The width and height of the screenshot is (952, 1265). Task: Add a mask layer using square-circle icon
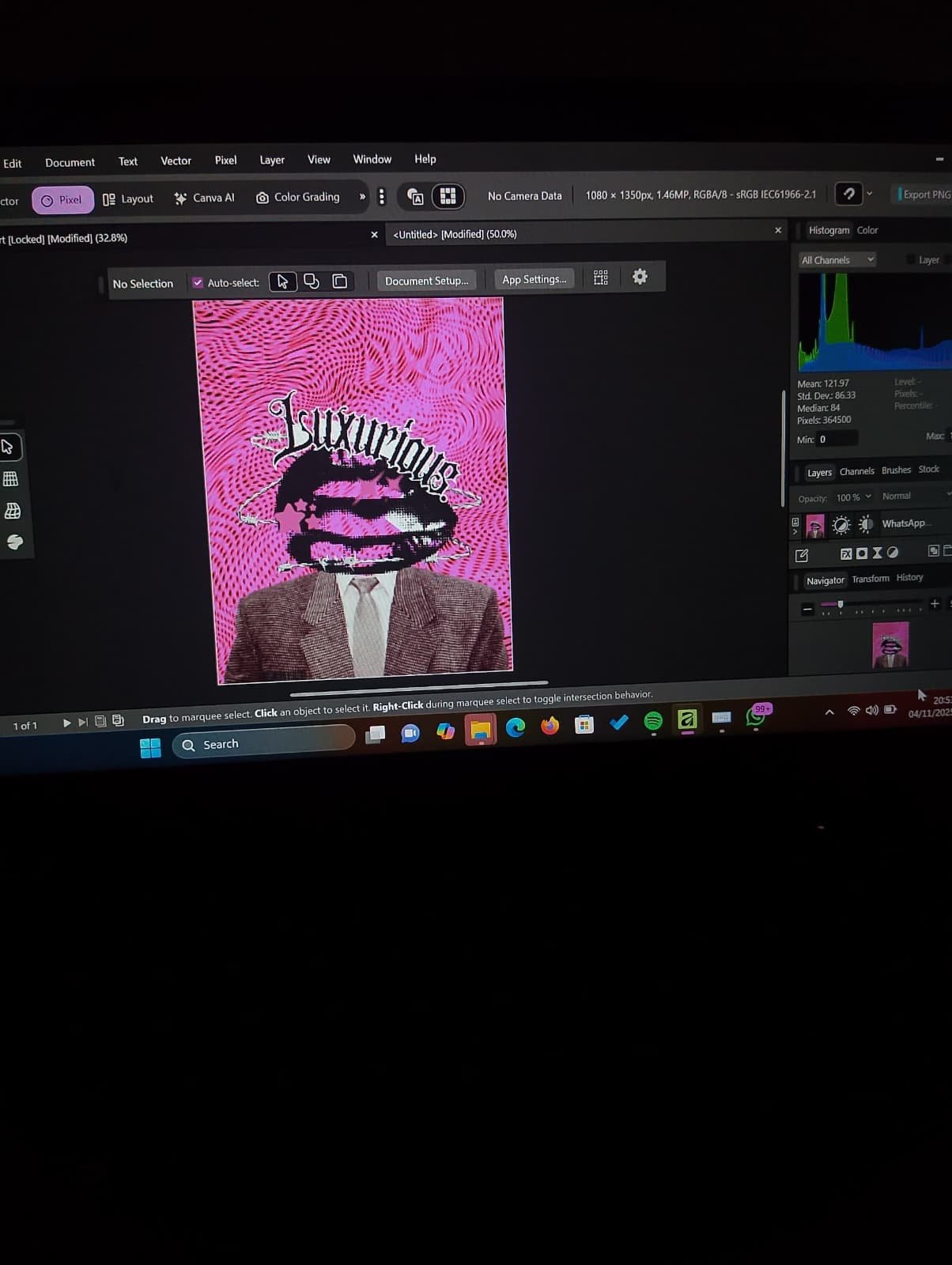coord(862,553)
